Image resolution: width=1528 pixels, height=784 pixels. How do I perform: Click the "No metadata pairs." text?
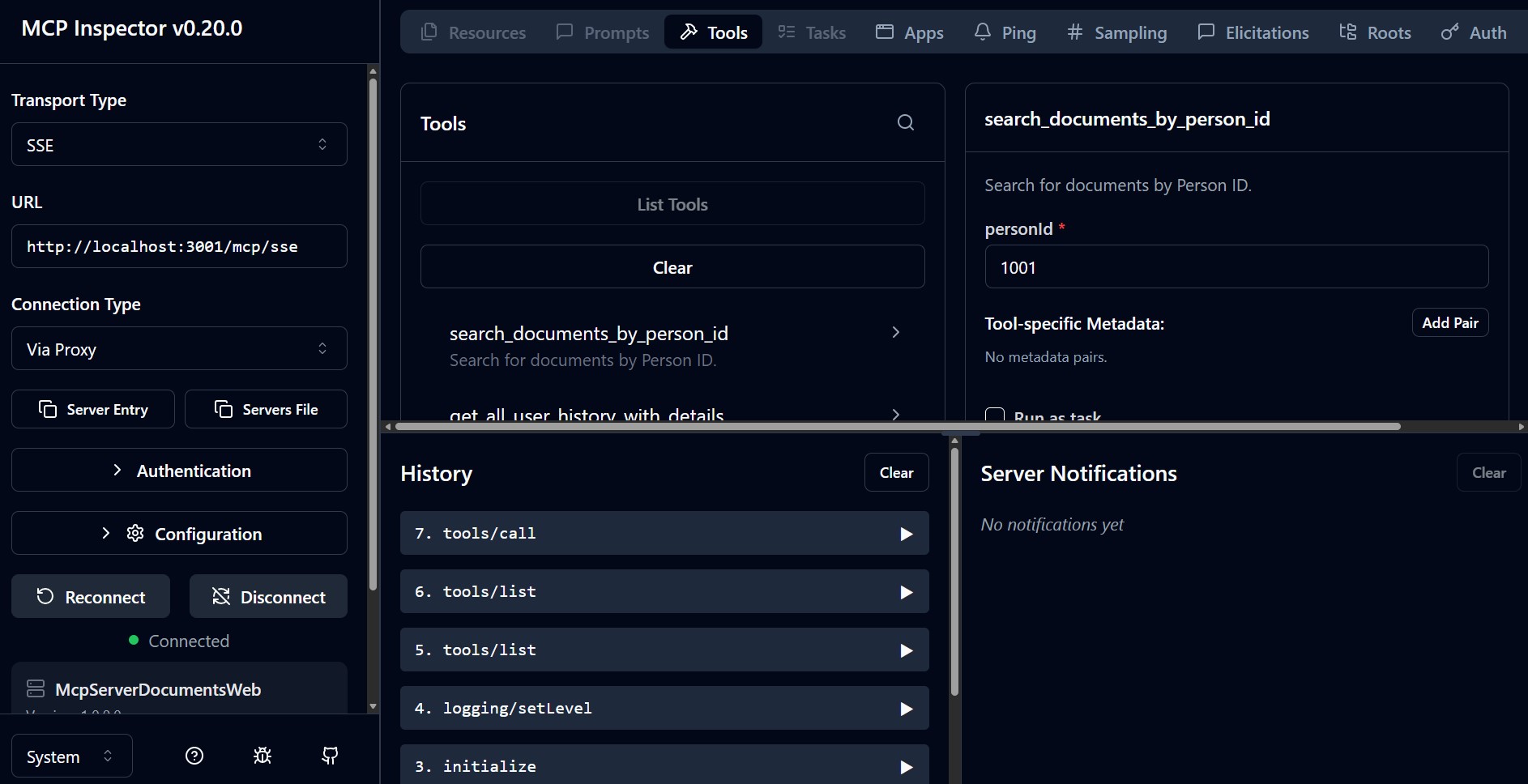coord(1045,357)
